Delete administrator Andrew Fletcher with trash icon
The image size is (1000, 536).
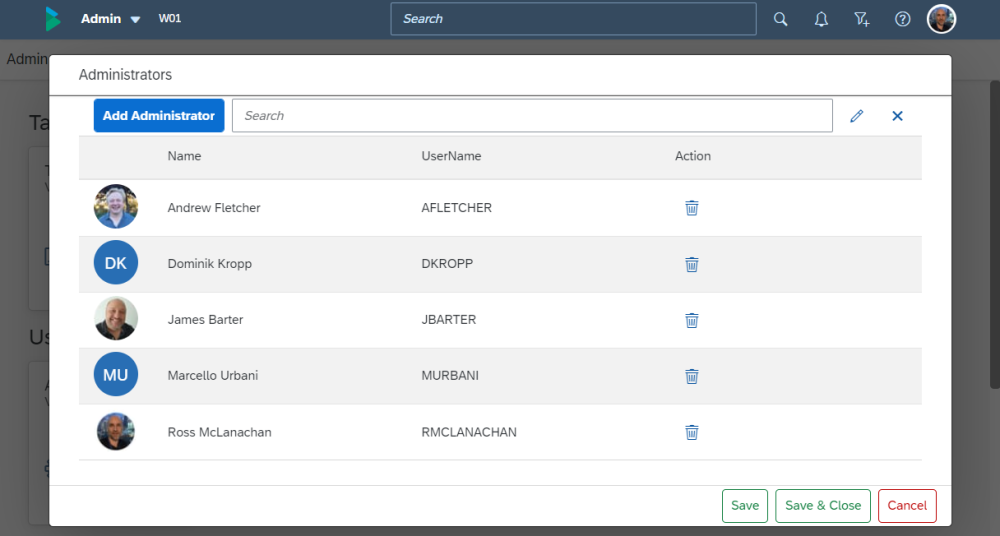coord(691,208)
